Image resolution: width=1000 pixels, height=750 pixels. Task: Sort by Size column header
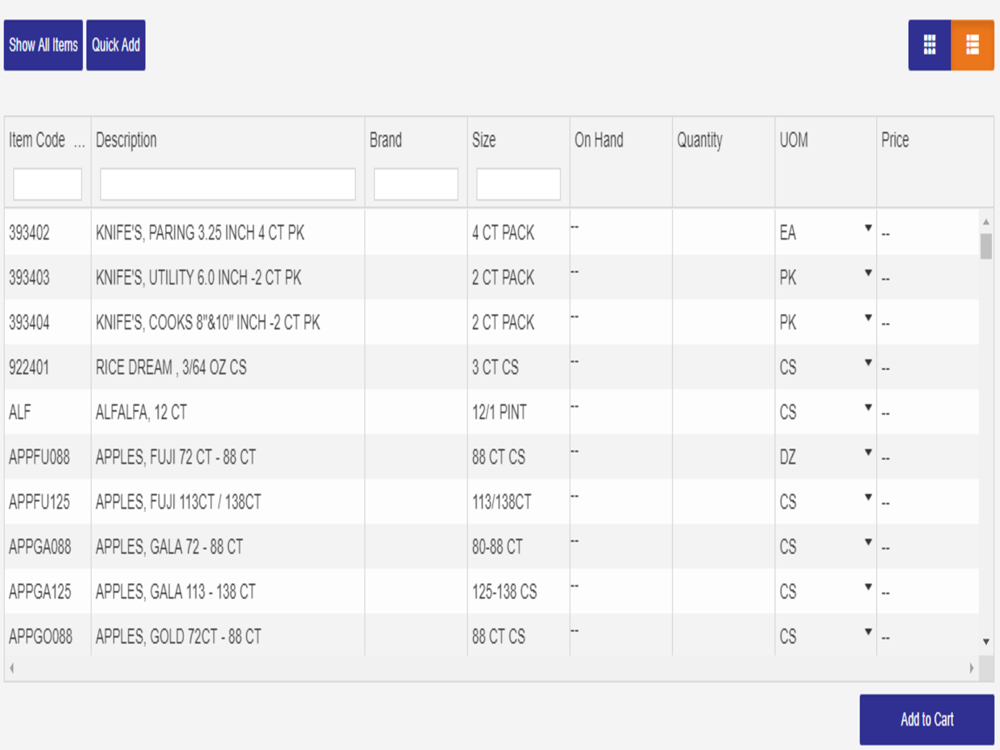[x=484, y=140]
